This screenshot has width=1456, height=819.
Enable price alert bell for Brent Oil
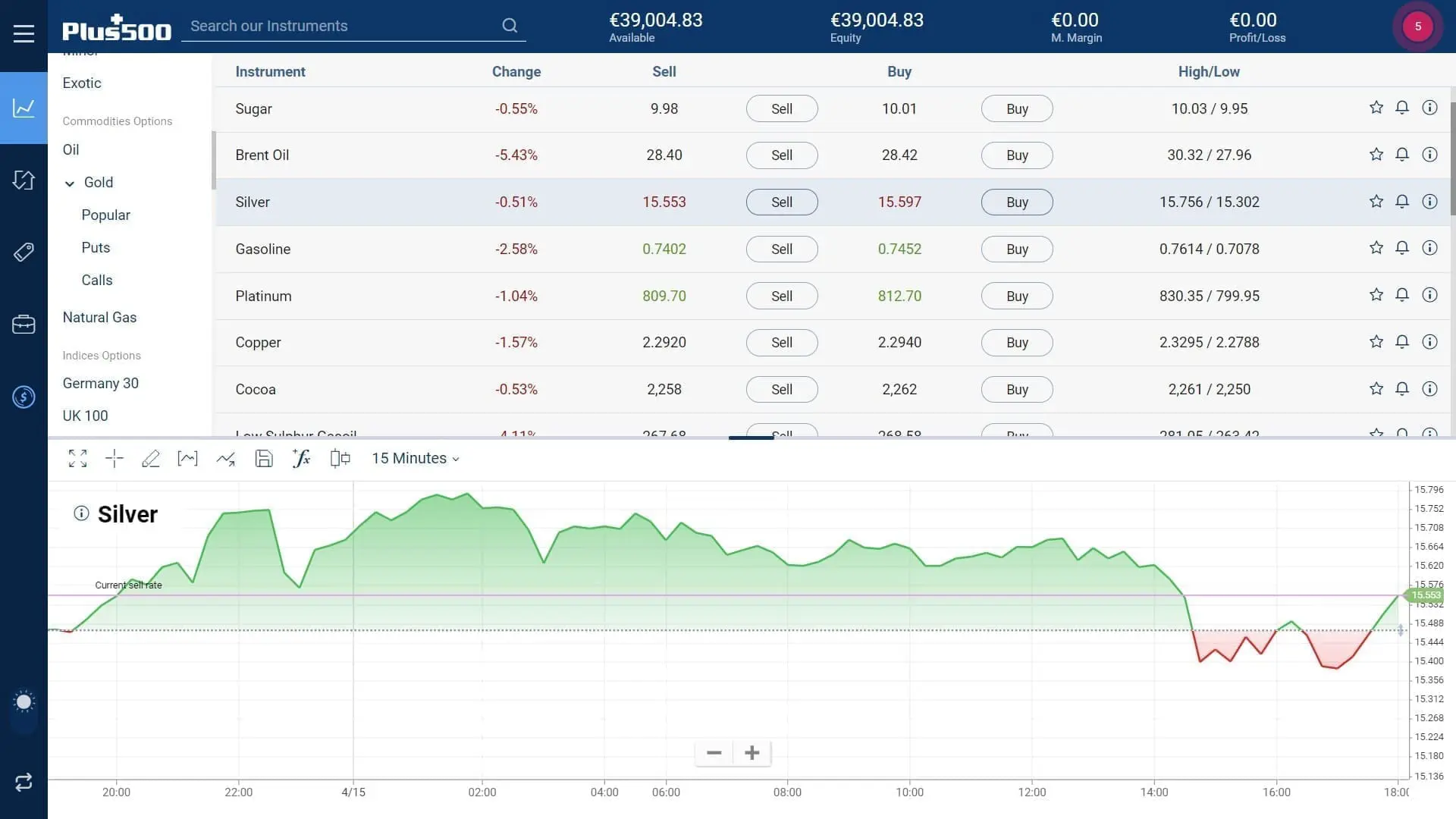pos(1402,154)
